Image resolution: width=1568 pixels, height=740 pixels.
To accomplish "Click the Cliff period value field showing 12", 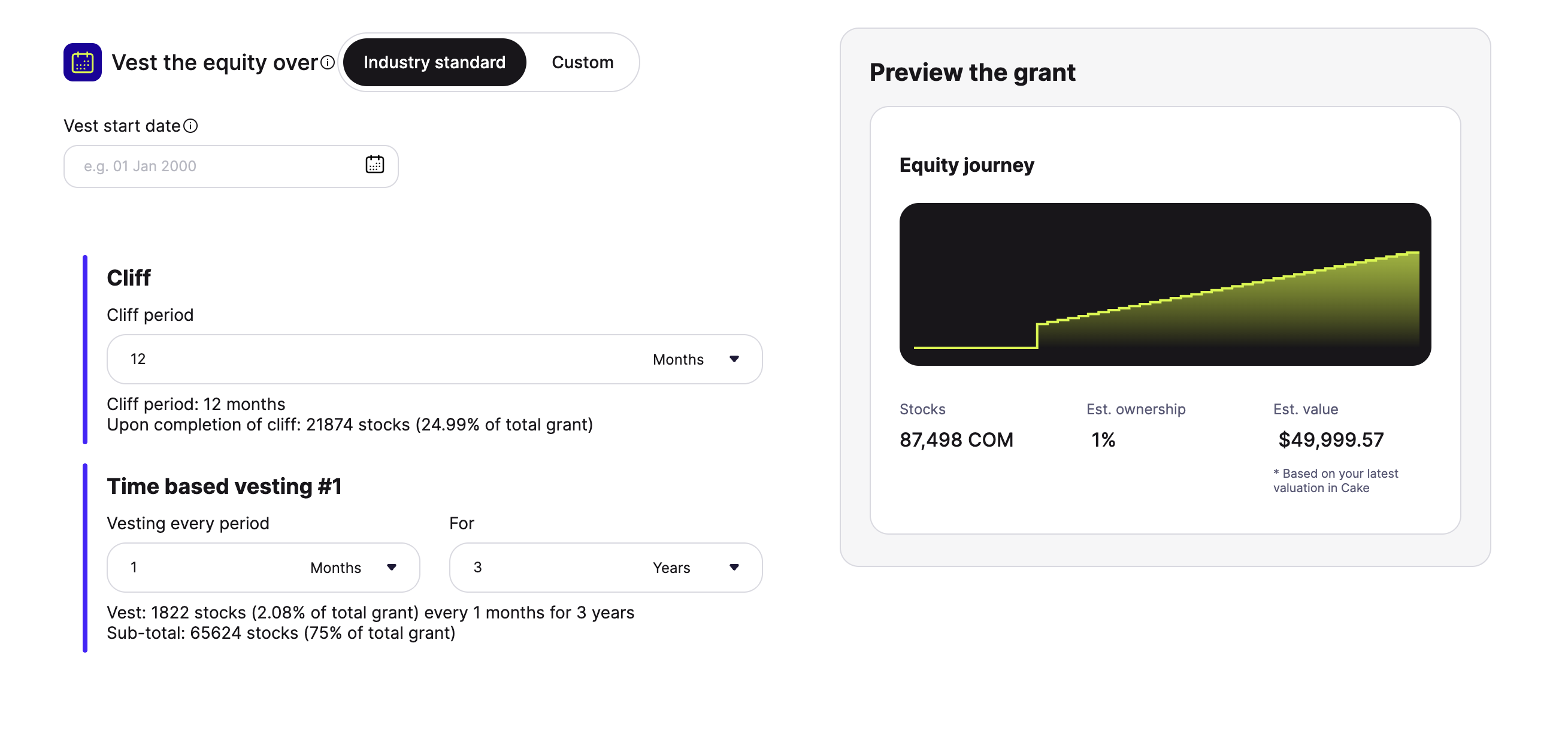I will [365, 359].
